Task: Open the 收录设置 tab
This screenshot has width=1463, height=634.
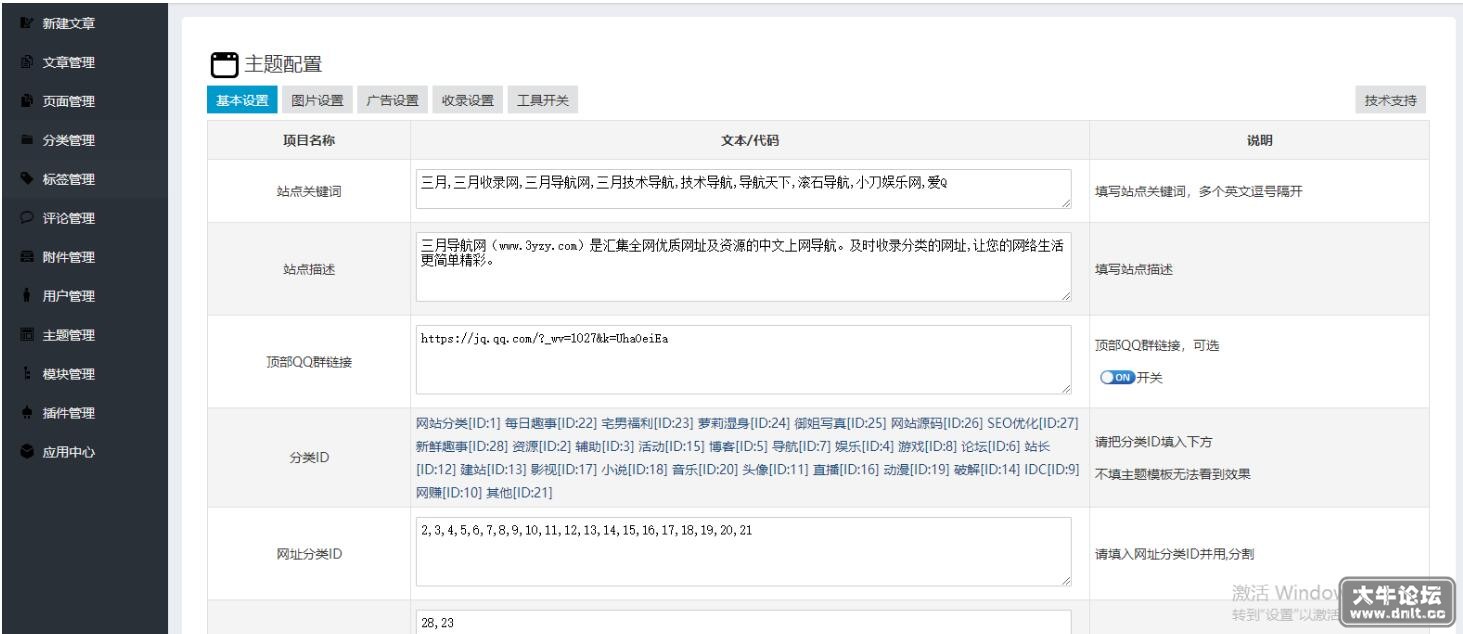Action: [468, 100]
